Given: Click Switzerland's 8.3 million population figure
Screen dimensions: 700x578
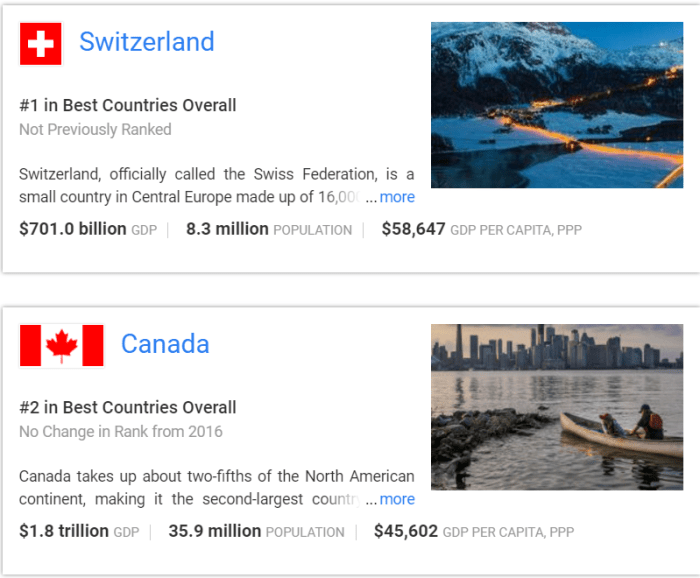Looking at the screenshot, I should tap(227, 229).
